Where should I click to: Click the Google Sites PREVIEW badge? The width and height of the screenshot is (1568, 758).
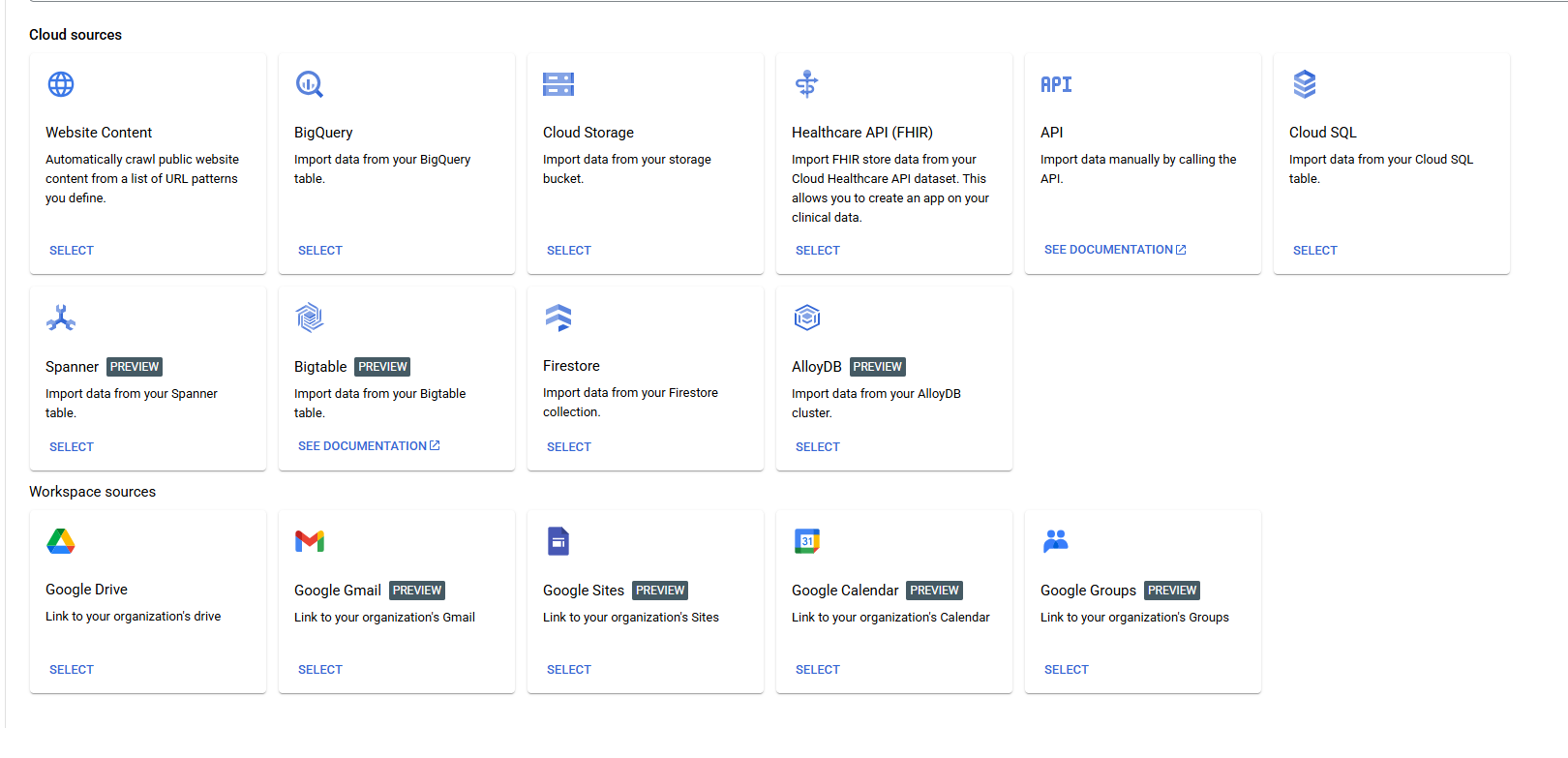point(660,591)
